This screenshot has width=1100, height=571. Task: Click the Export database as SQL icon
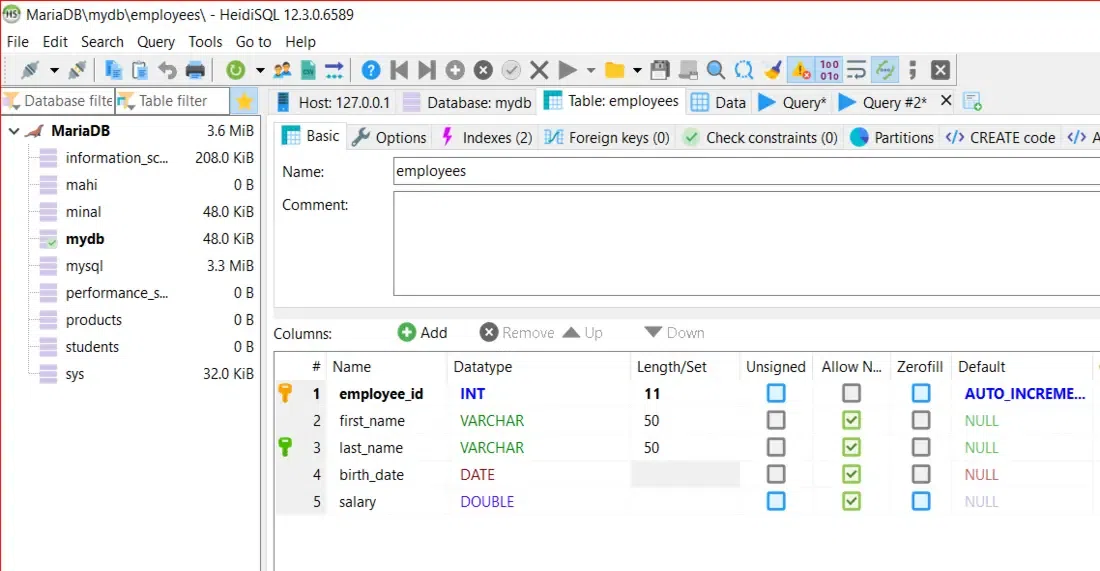(x=334, y=70)
